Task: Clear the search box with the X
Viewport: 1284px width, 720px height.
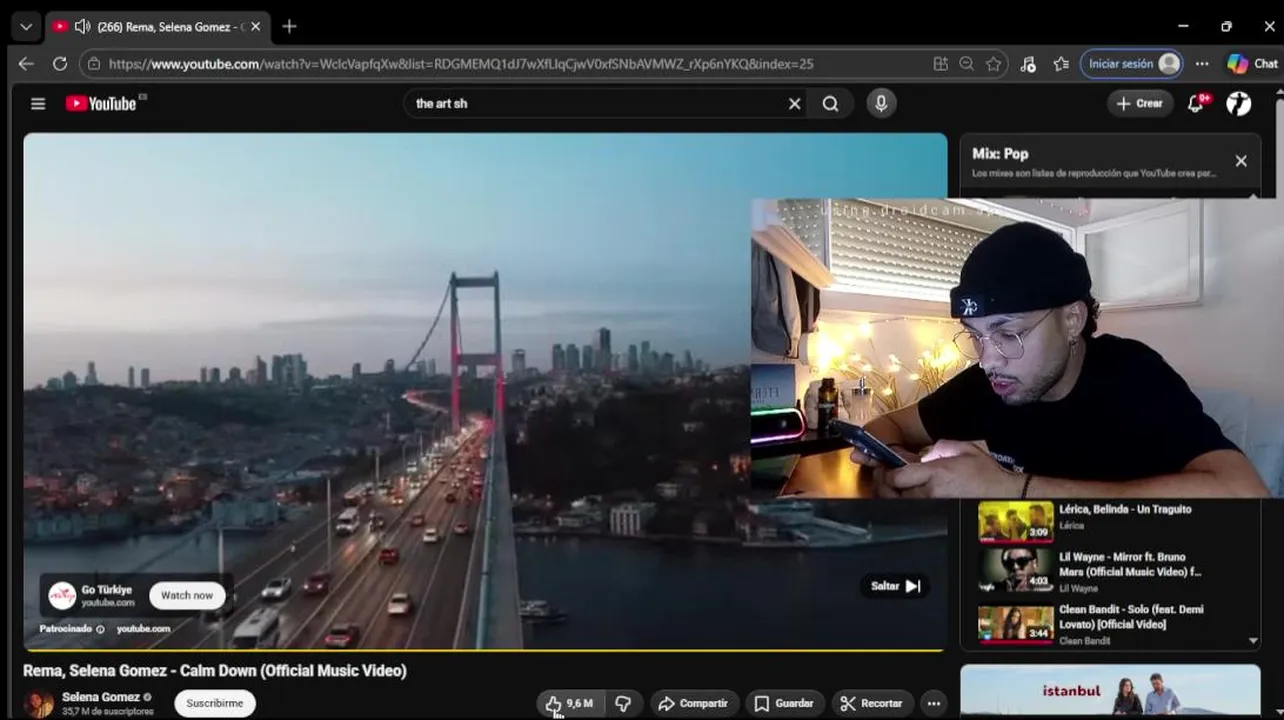Action: coord(795,103)
